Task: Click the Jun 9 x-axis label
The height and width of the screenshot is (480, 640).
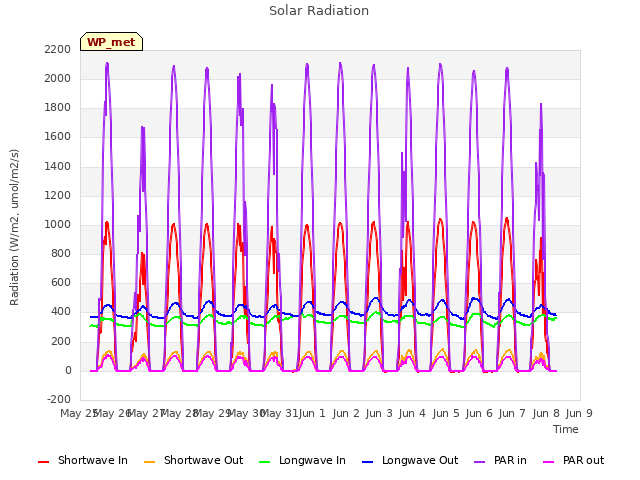Action: (579, 413)
